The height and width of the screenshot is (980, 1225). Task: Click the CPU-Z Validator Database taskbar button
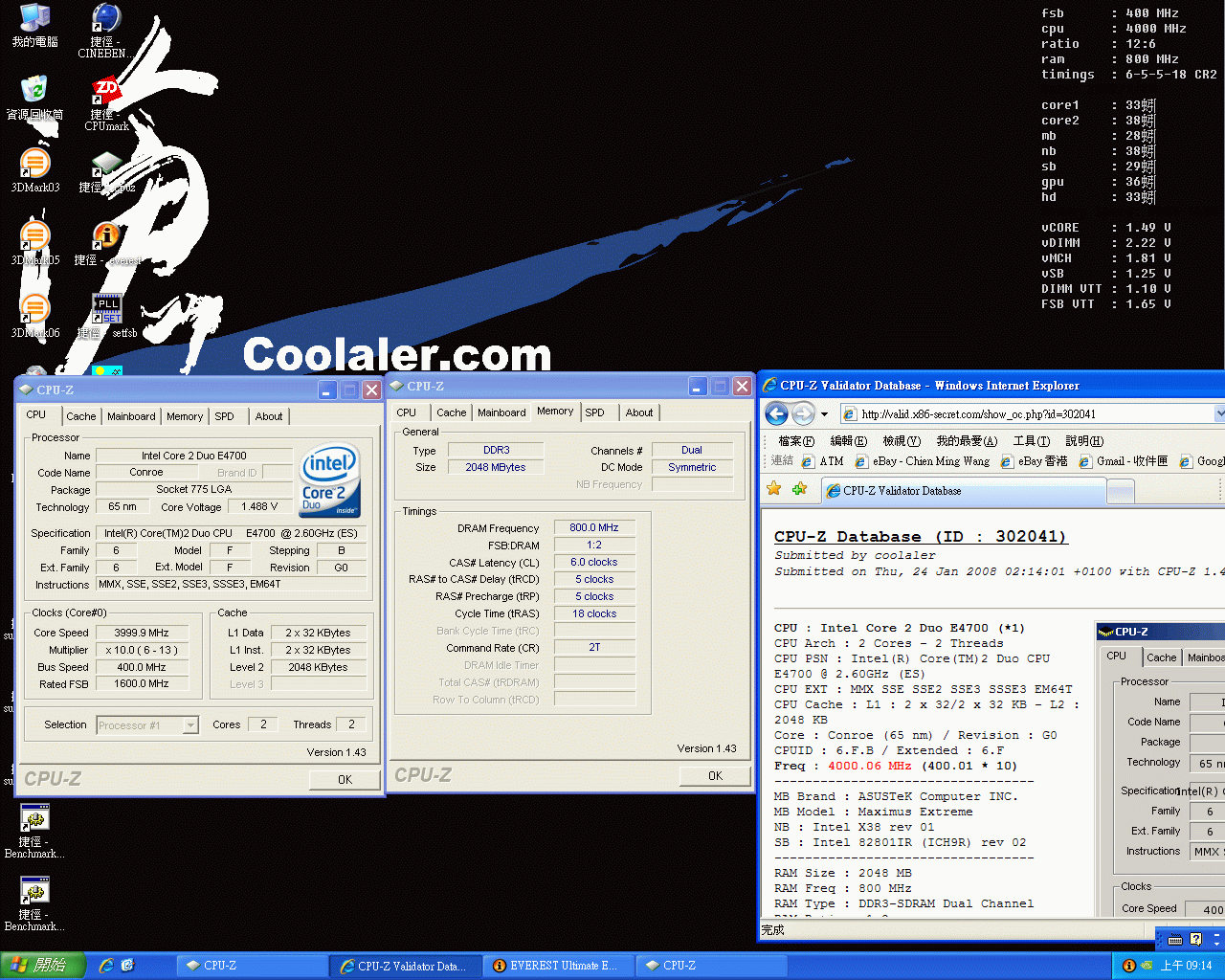(406, 966)
